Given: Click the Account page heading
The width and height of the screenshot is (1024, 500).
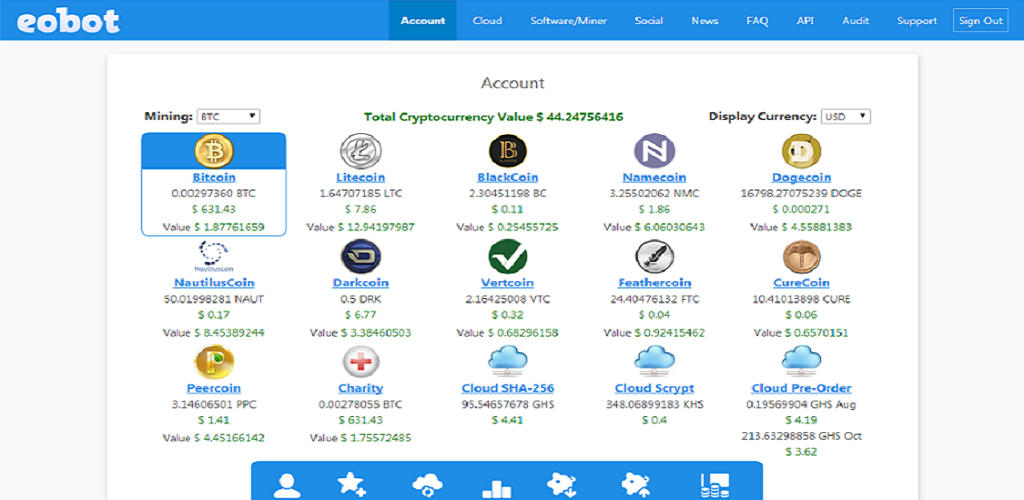Looking at the screenshot, I should [513, 83].
